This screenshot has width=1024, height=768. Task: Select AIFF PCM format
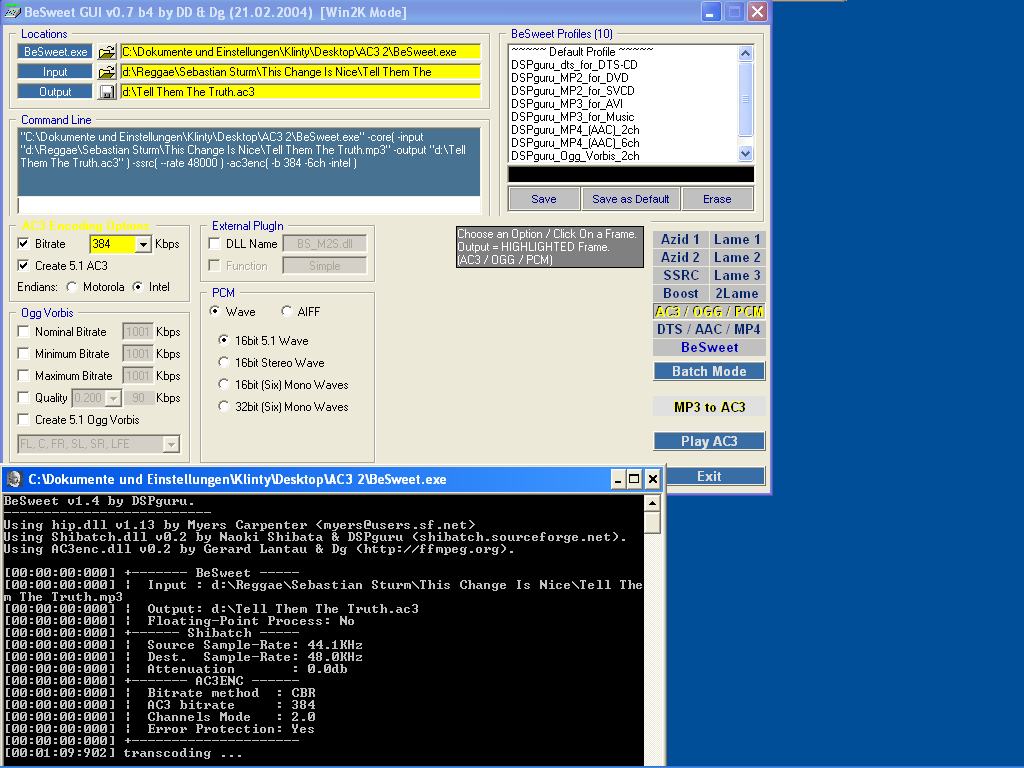coord(287,312)
